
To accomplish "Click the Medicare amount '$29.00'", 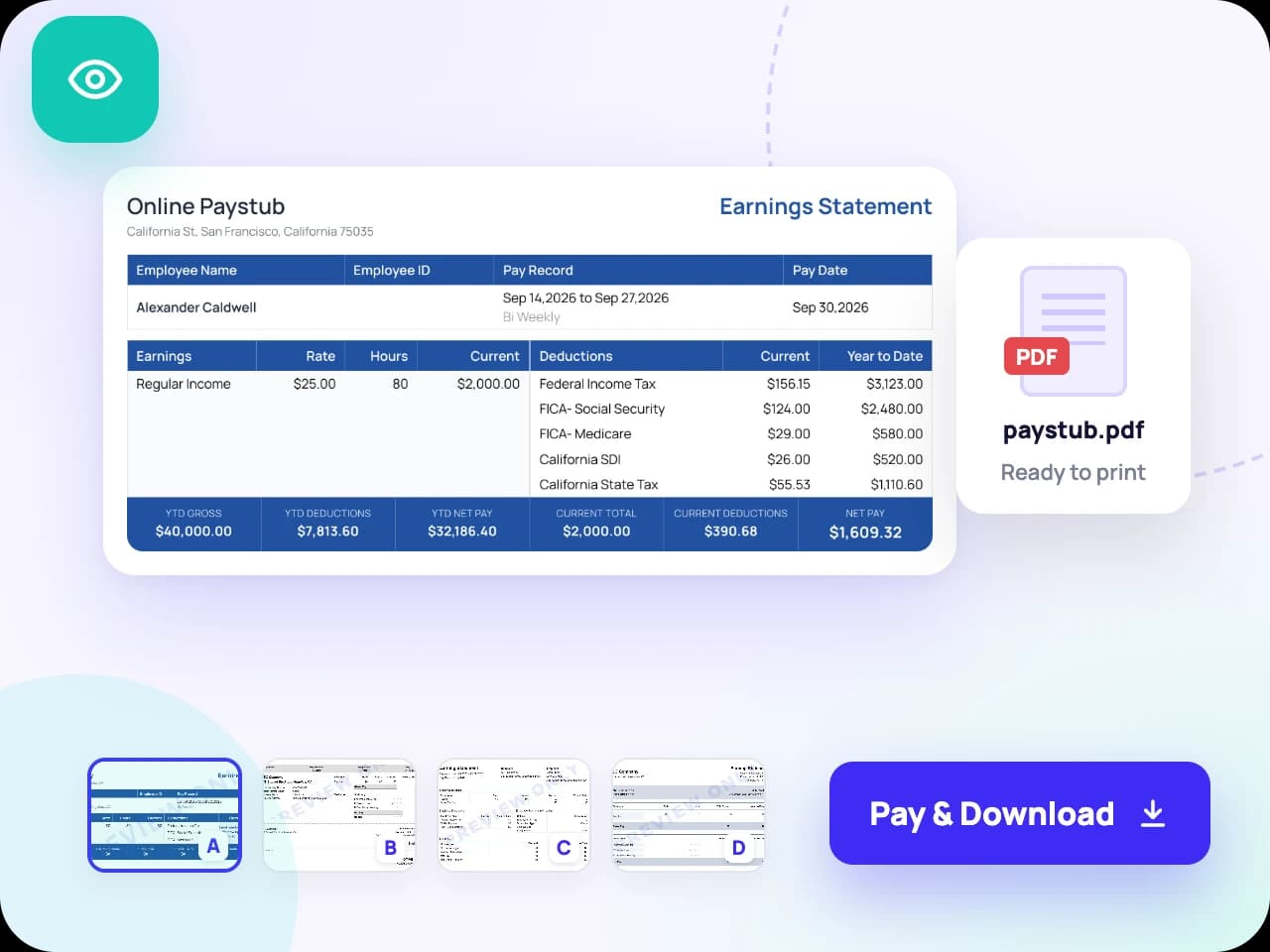I will (x=789, y=433).
